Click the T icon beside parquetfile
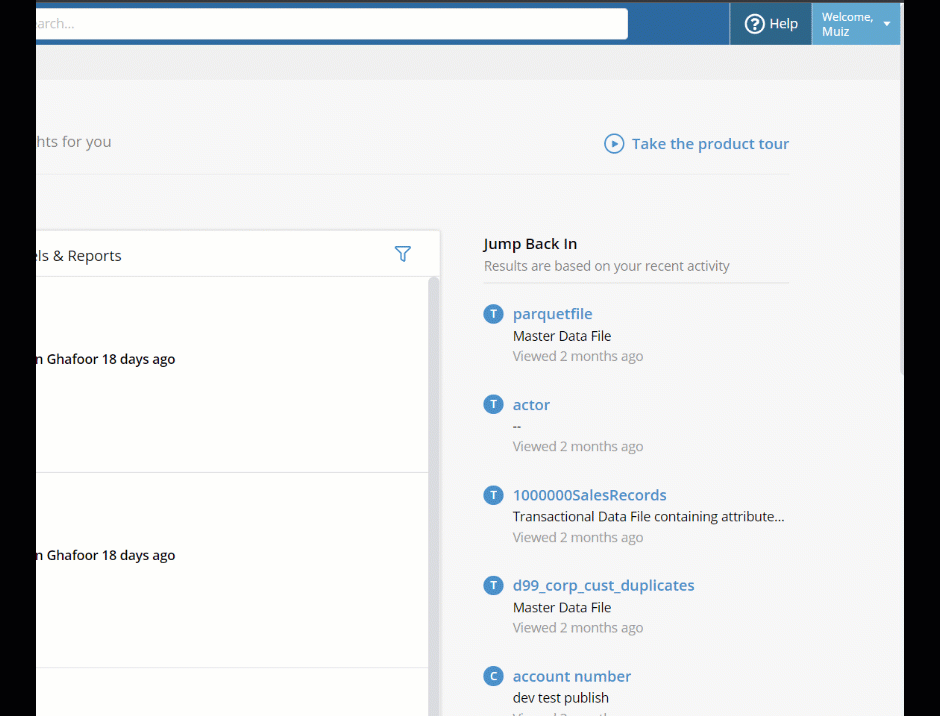Image resolution: width=940 pixels, height=716 pixels. coord(493,314)
